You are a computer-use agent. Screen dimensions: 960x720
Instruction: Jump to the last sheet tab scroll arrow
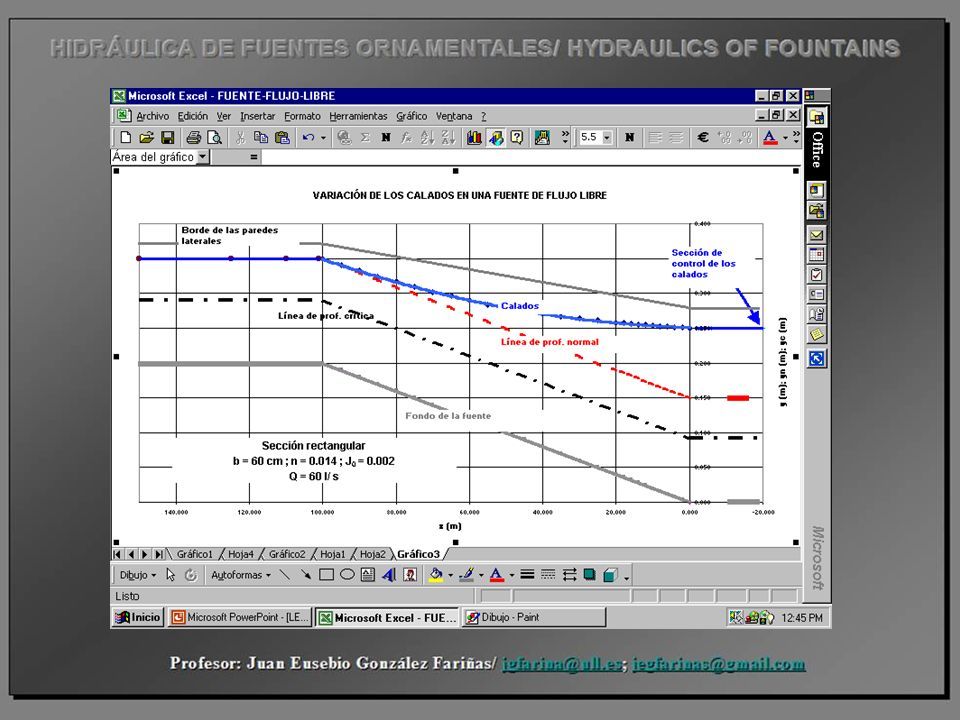coord(159,554)
